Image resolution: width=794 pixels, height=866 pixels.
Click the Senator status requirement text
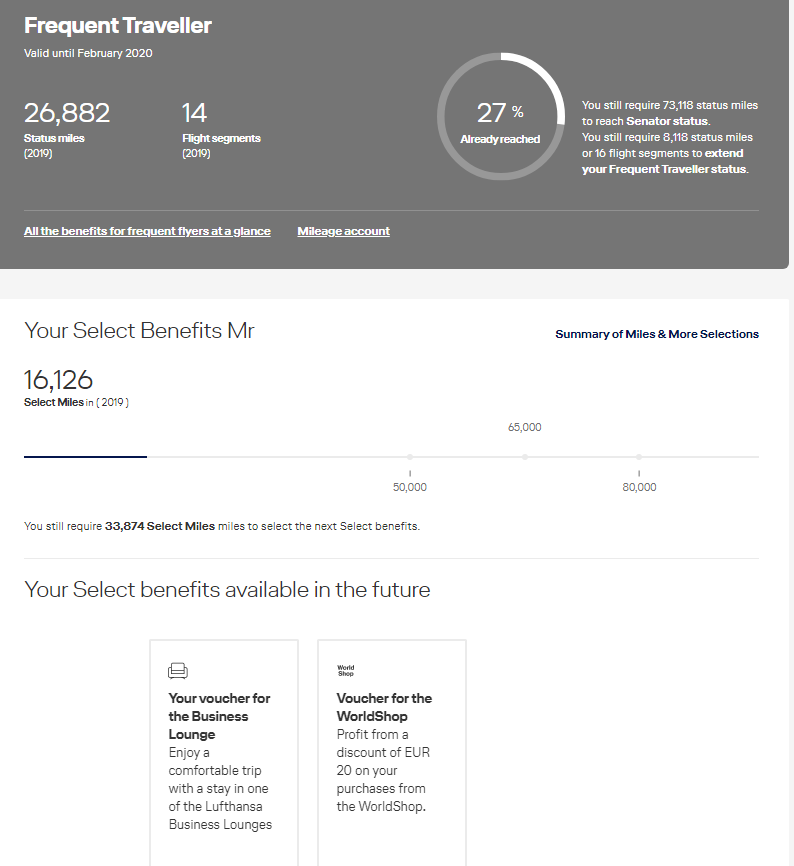click(670, 113)
